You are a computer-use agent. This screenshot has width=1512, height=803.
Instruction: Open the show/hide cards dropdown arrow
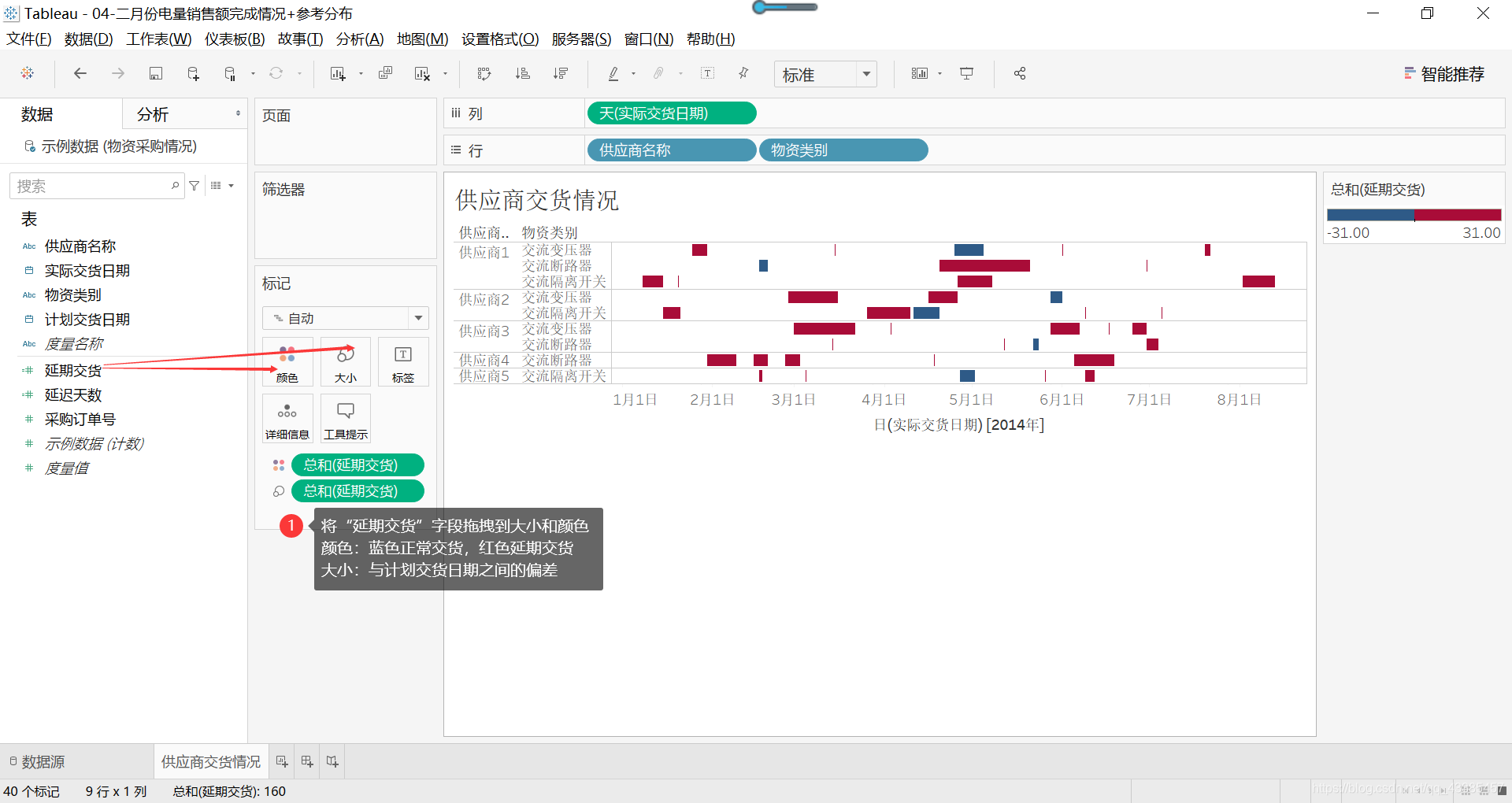pos(939,74)
